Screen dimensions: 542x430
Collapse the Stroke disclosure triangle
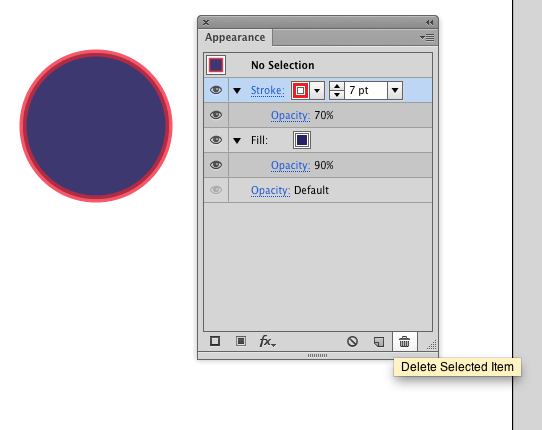point(237,91)
